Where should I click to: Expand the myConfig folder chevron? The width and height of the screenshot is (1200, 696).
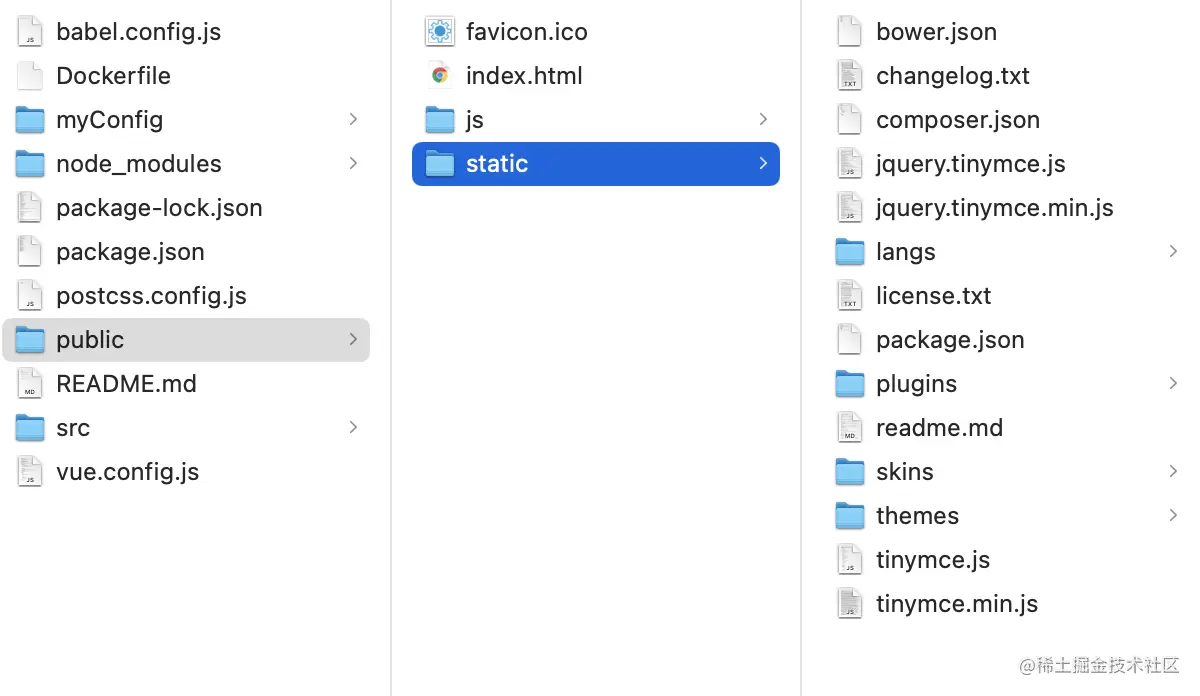coord(353,120)
